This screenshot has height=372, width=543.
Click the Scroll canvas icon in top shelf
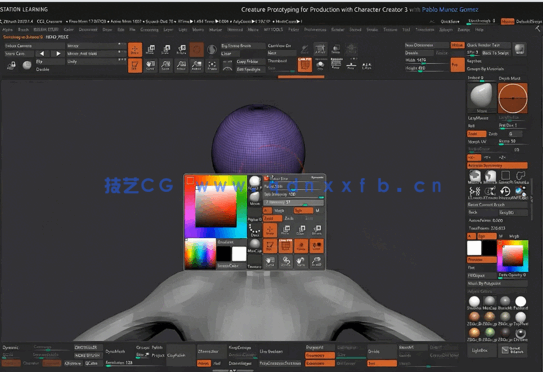click(150, 65)
